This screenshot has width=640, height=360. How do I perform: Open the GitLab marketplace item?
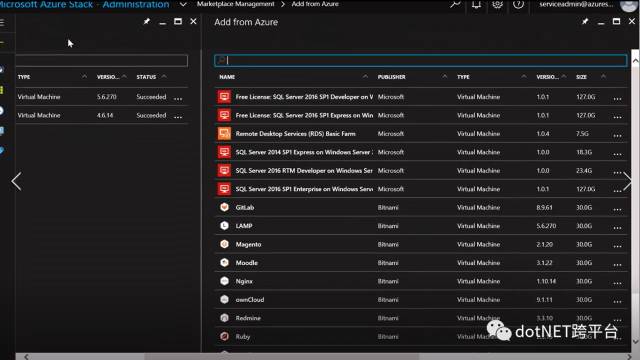244,207
